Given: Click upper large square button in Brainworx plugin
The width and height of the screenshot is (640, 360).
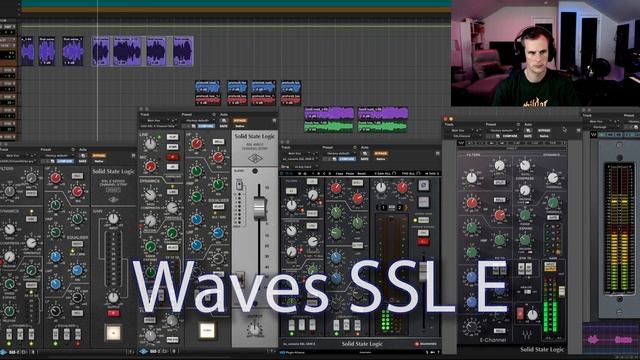Looking at the screenshot, I should coord(423,186).
